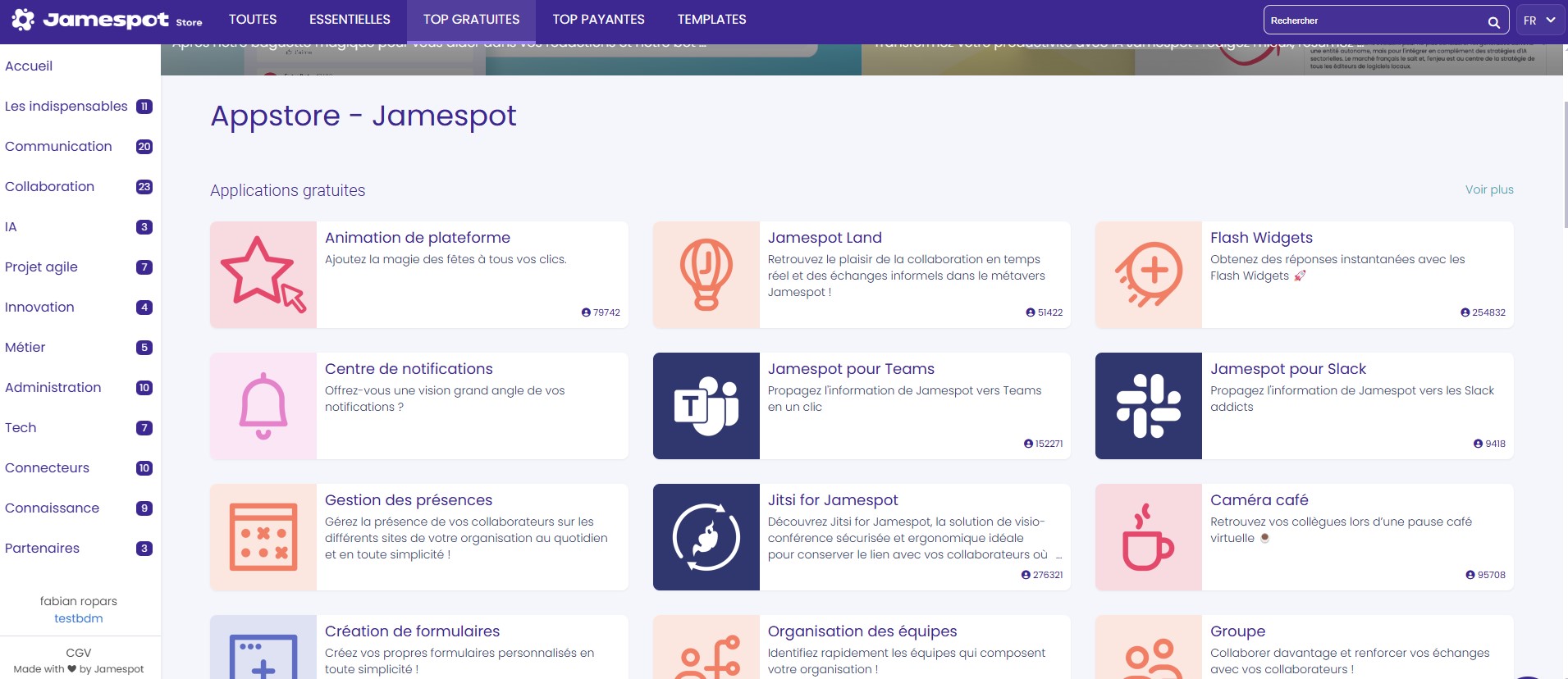This screenshot has width=1568, height=679.
Task: Click the Voir plus link
Action: click(1488, 189)
